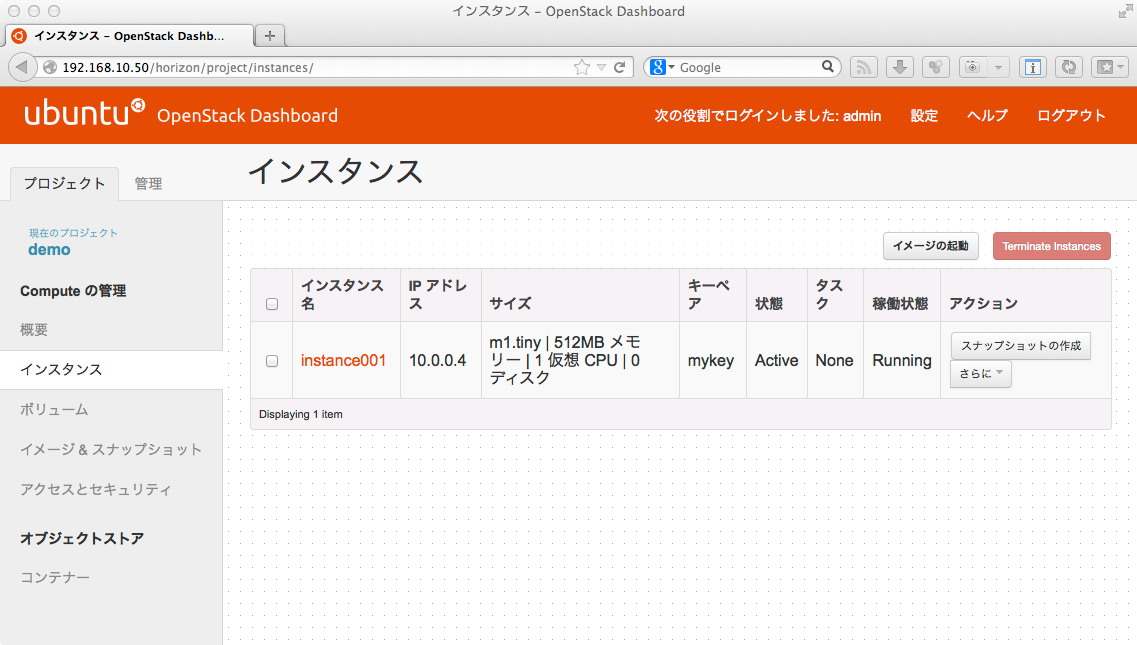Open address bar history dropdown arrow
Viewport: 1137px width, 645px height.
(601, 67)
